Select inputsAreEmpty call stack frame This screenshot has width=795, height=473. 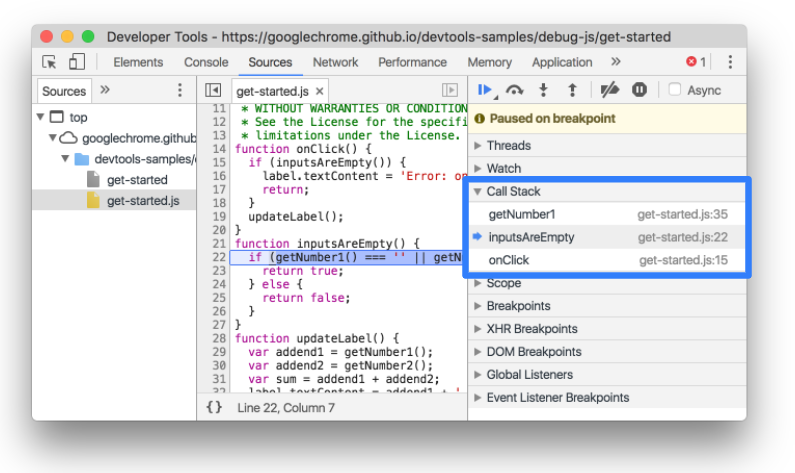coord(607,237)
